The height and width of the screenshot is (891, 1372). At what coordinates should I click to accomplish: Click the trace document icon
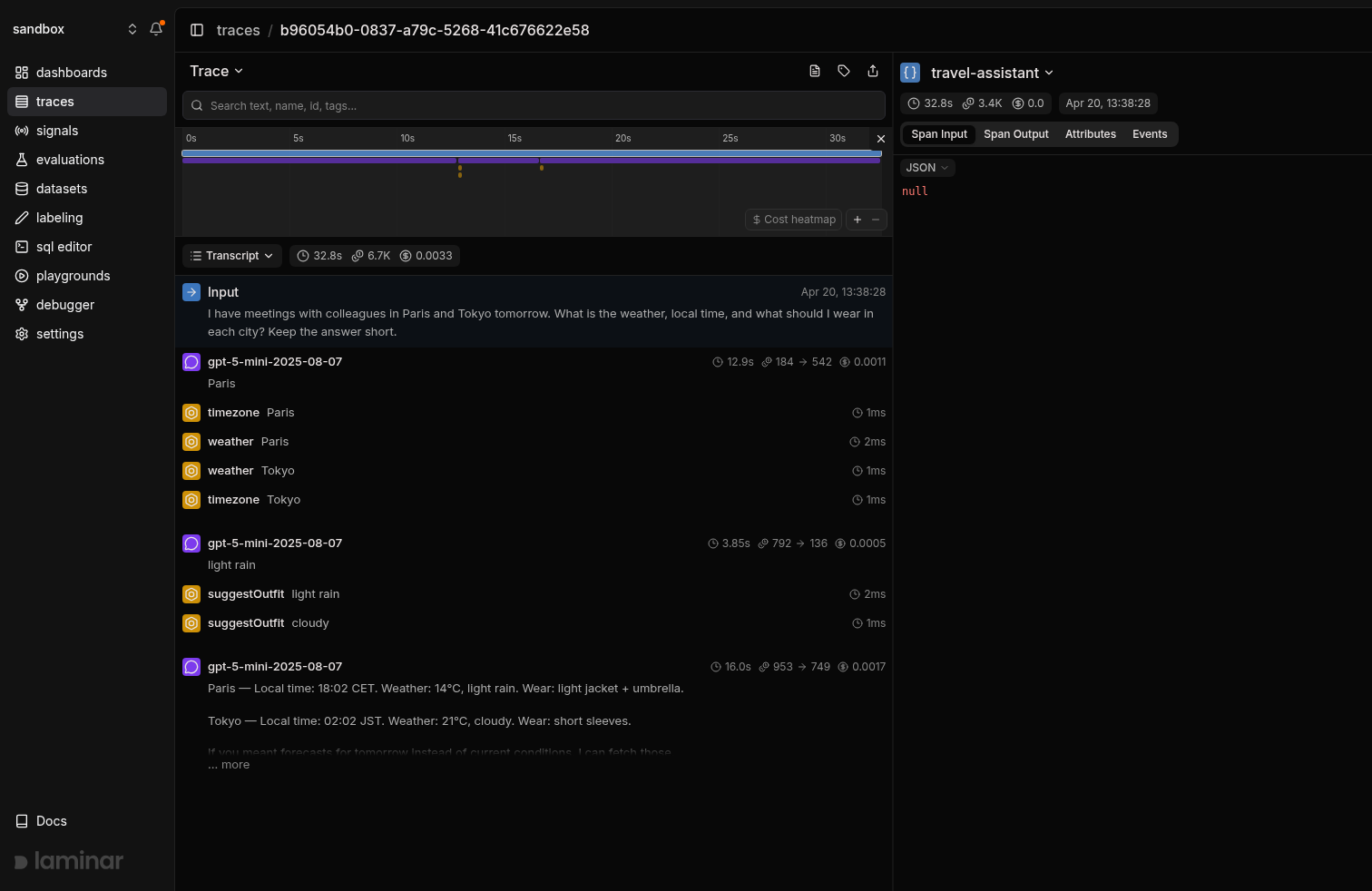[x=815, y=71]
